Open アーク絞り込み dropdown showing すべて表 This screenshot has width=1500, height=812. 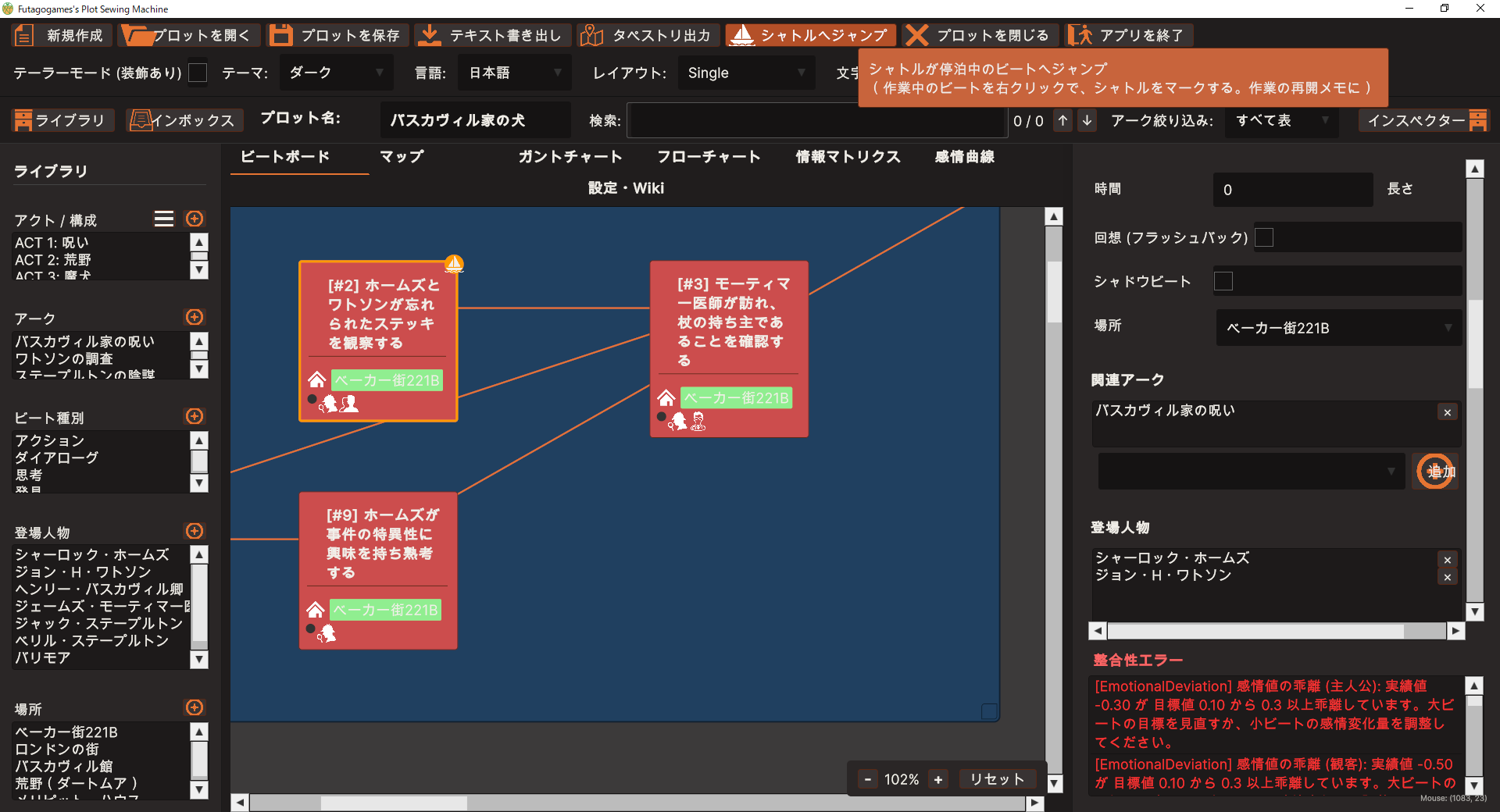tap(1281, 120)
